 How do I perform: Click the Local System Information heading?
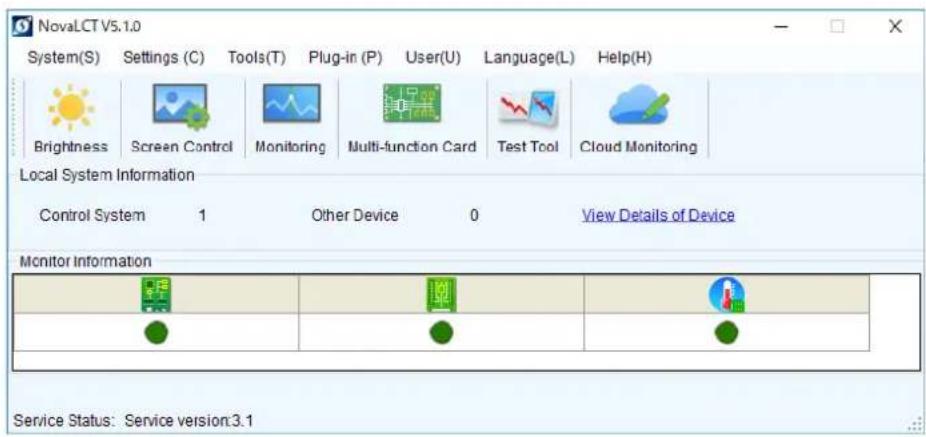pos(107,175)
